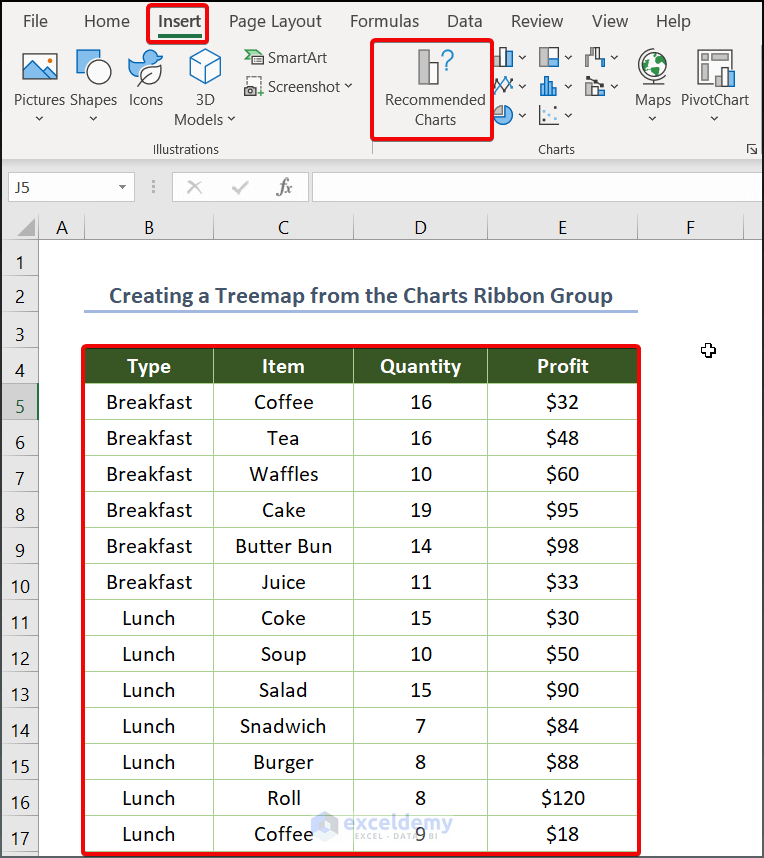Expand the combo chart dropdown arrow

coord(615,86)
